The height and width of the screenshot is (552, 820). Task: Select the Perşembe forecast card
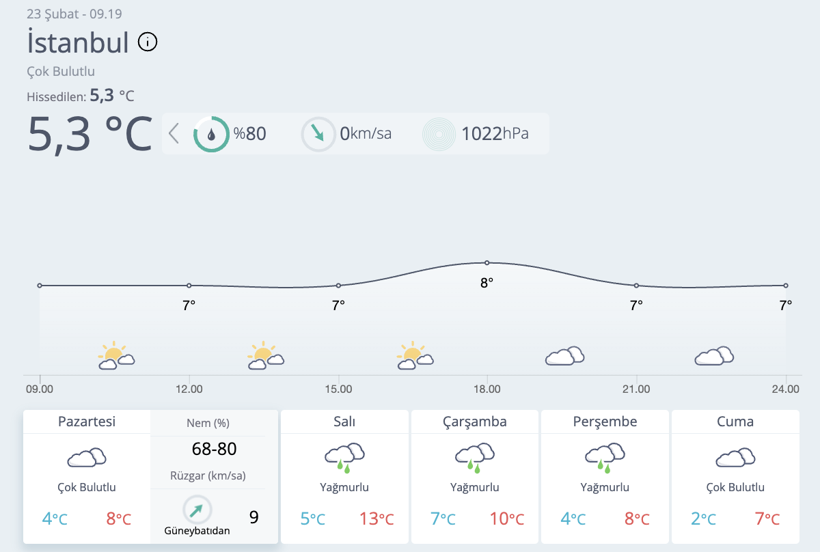pos(605,477)
